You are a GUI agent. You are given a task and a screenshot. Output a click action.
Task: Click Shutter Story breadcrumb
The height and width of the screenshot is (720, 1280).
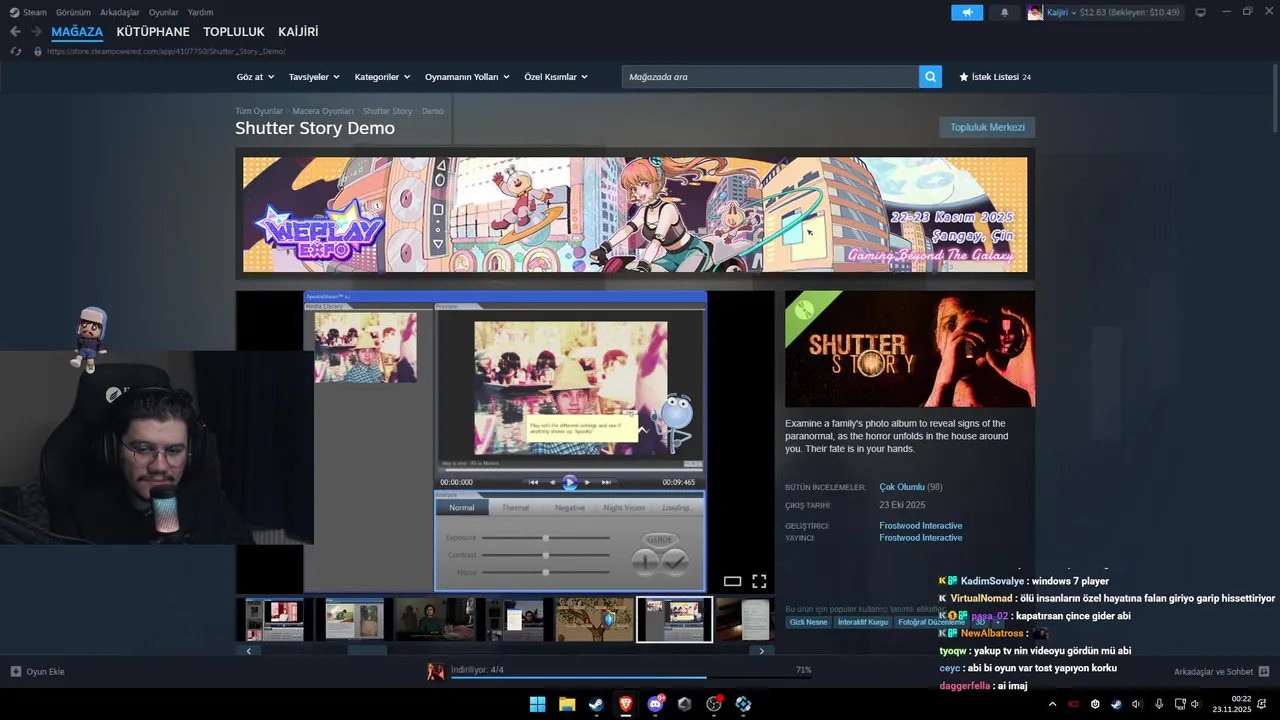tap(388, 111)
